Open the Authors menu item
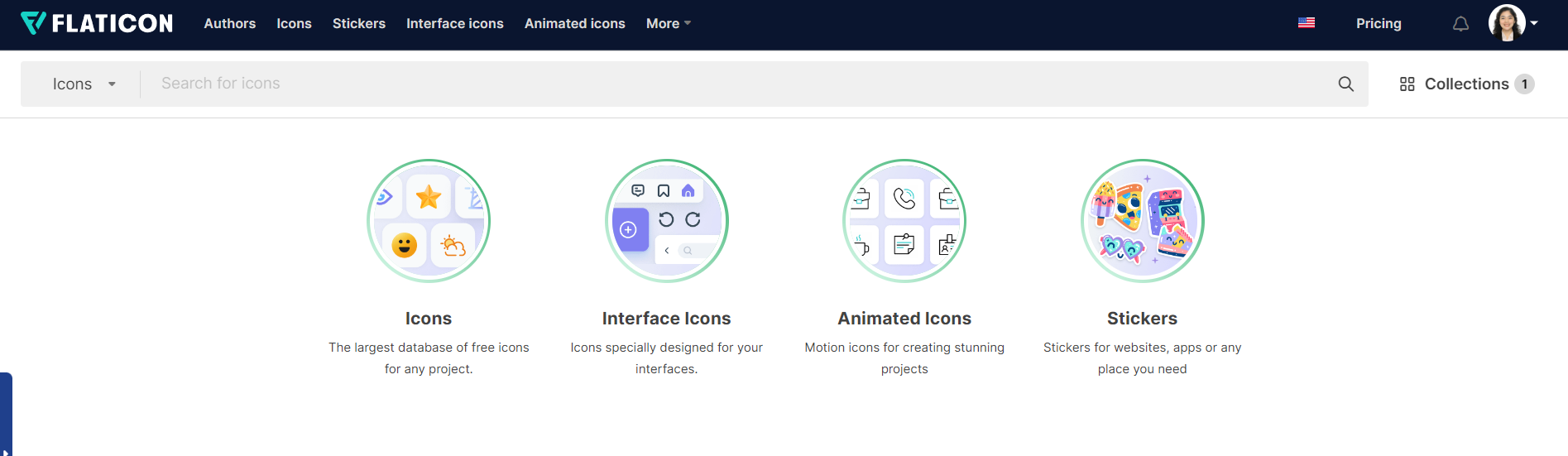This screenshot has width=1568, height=456. coord(230,23)
